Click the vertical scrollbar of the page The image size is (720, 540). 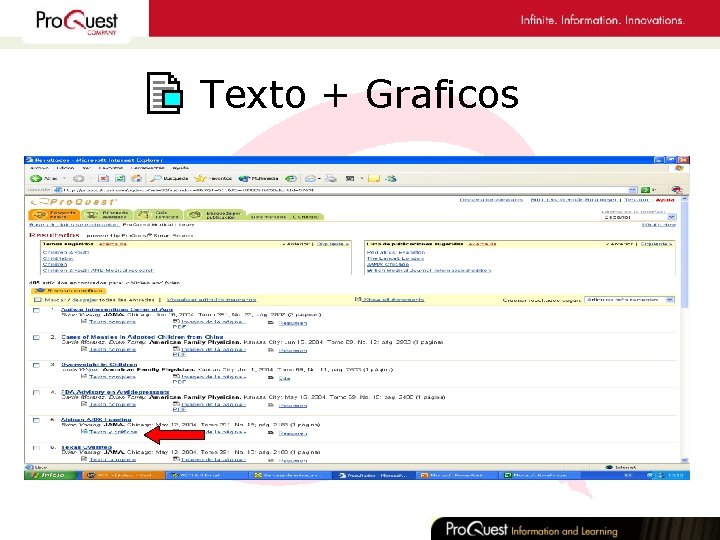(x=684, y=255)
